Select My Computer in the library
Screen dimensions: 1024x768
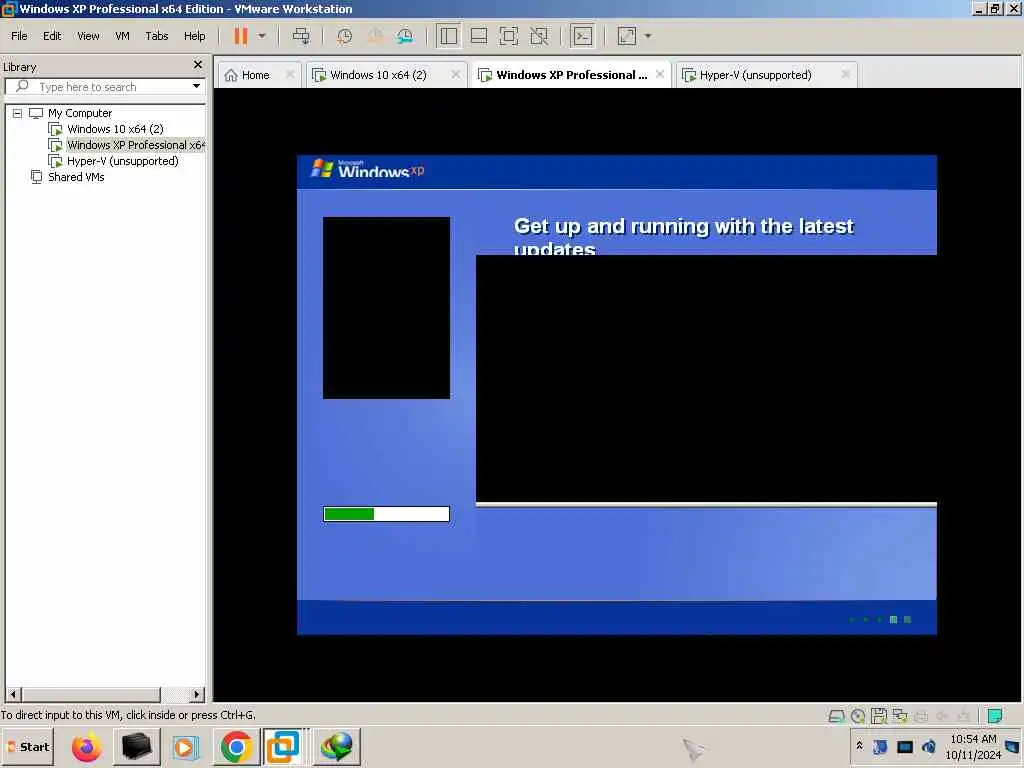[80, 113]
